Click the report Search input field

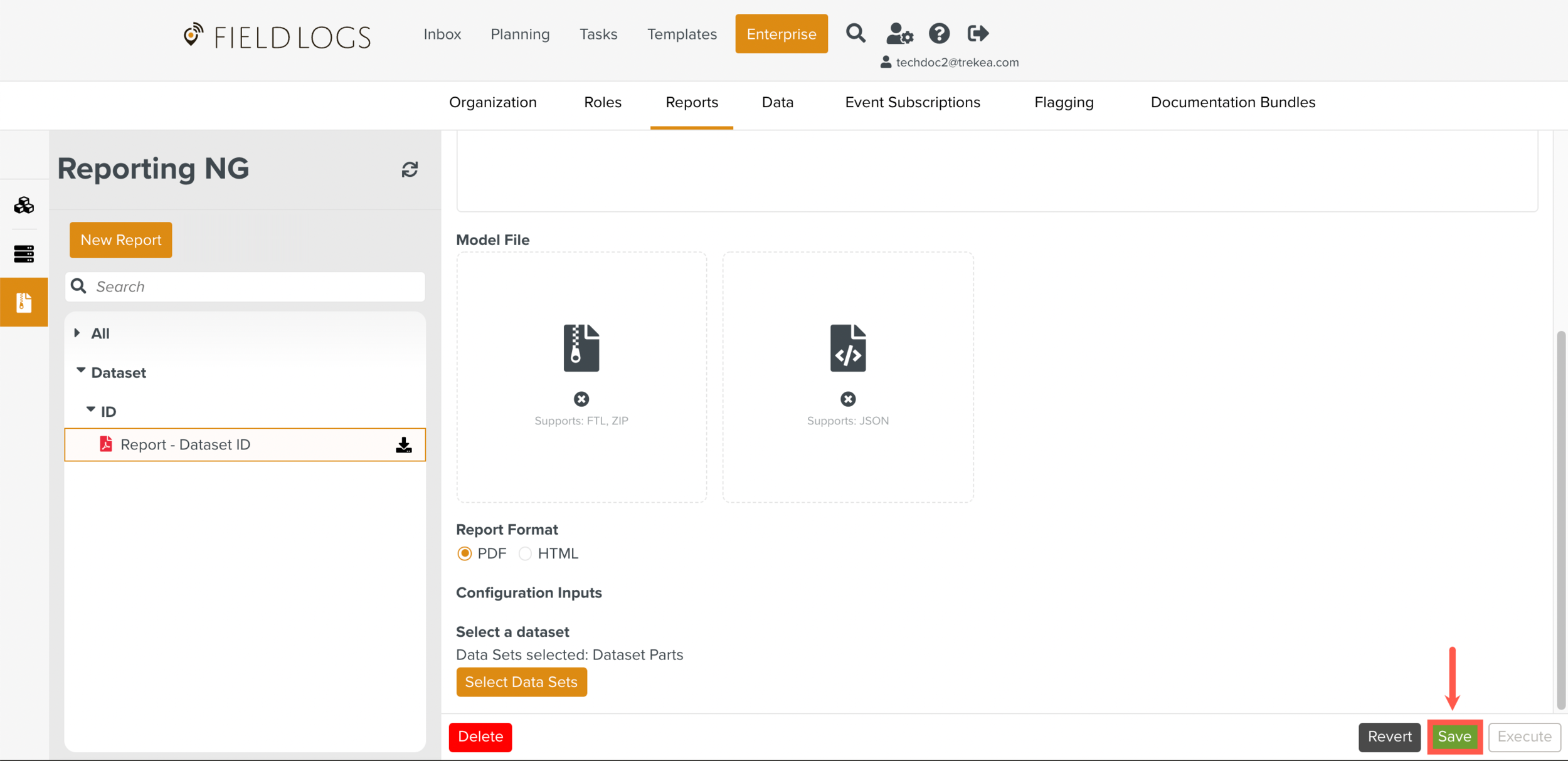[x=256, y=286]
